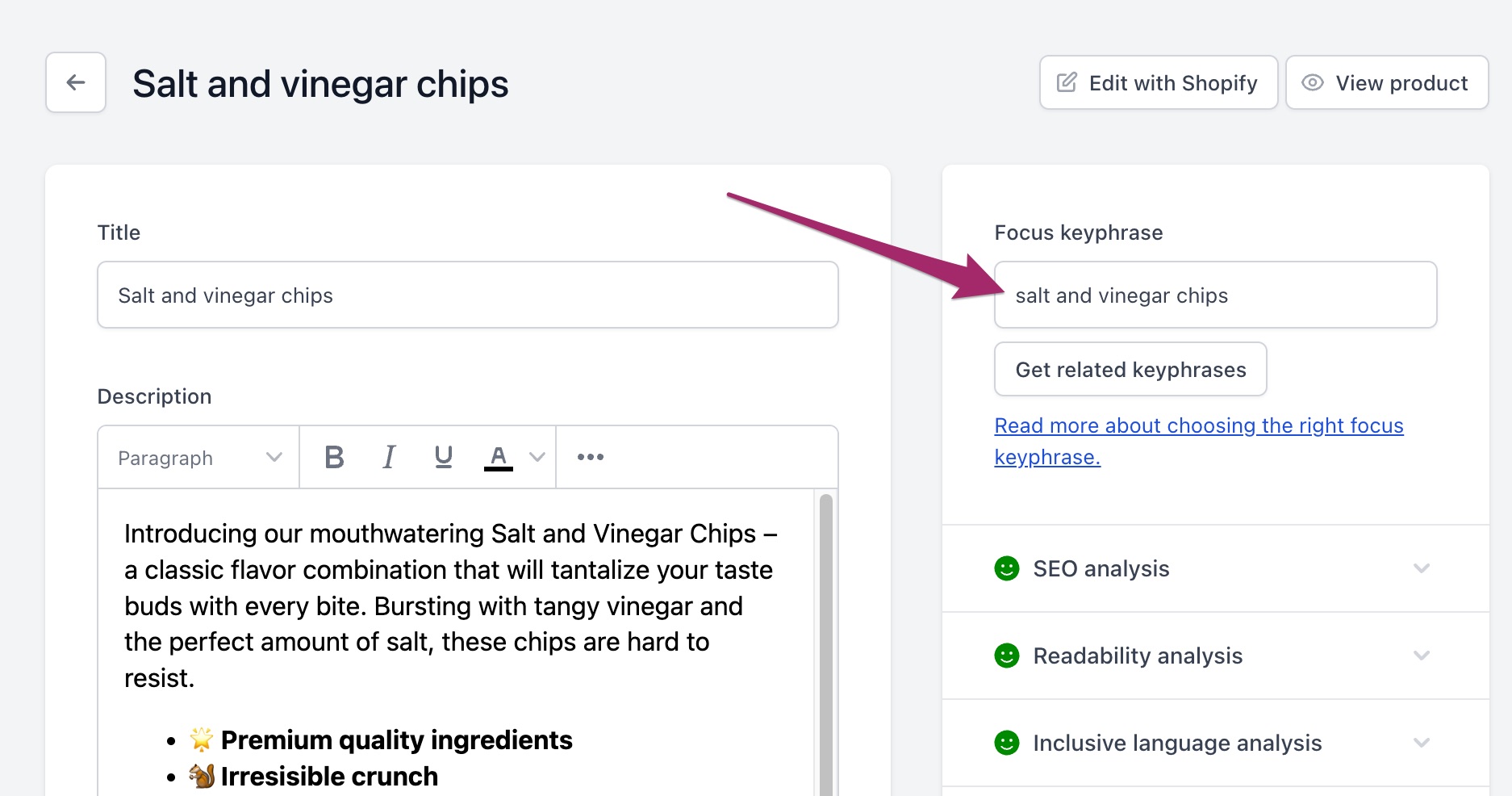Click the pencil icon on Edit with Shopify

(1067, 82)
